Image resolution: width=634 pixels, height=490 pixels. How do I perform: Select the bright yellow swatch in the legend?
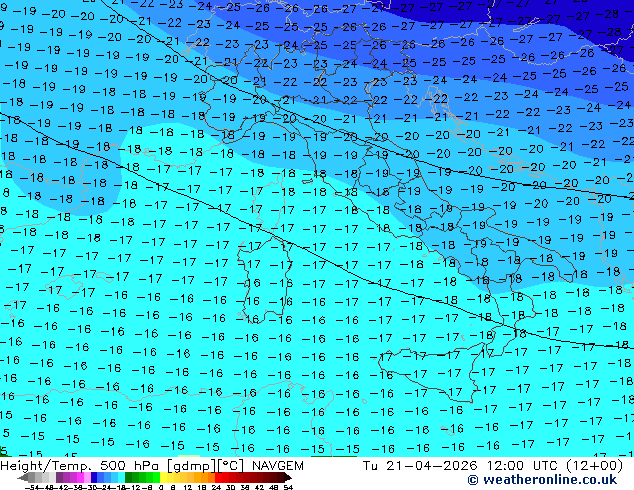pos(163,477)
